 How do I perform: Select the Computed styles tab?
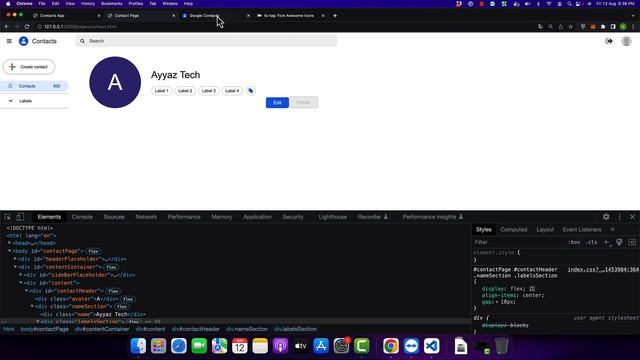point(513,229)
